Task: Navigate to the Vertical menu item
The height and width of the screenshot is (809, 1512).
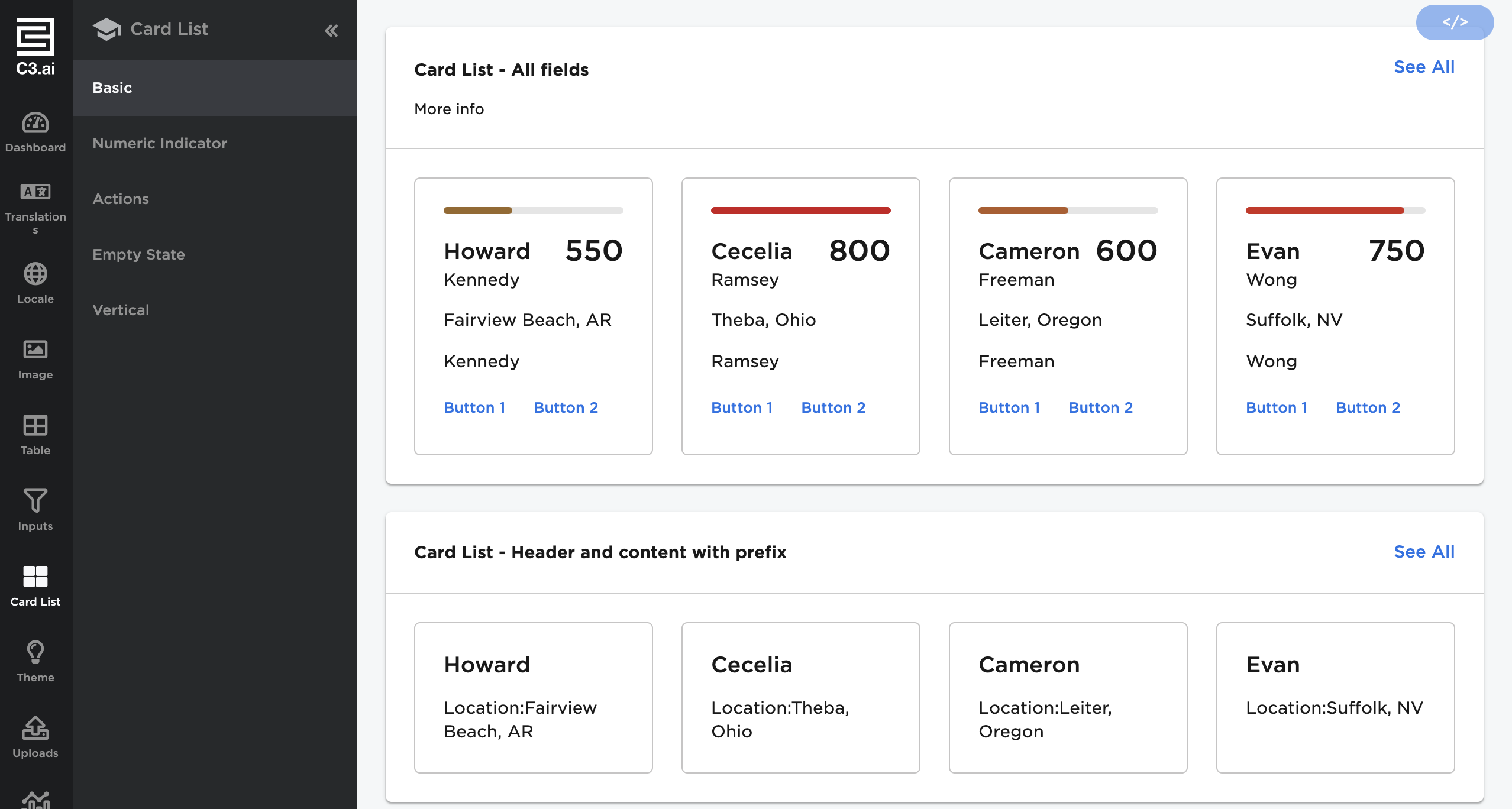Action: point(121,310)
